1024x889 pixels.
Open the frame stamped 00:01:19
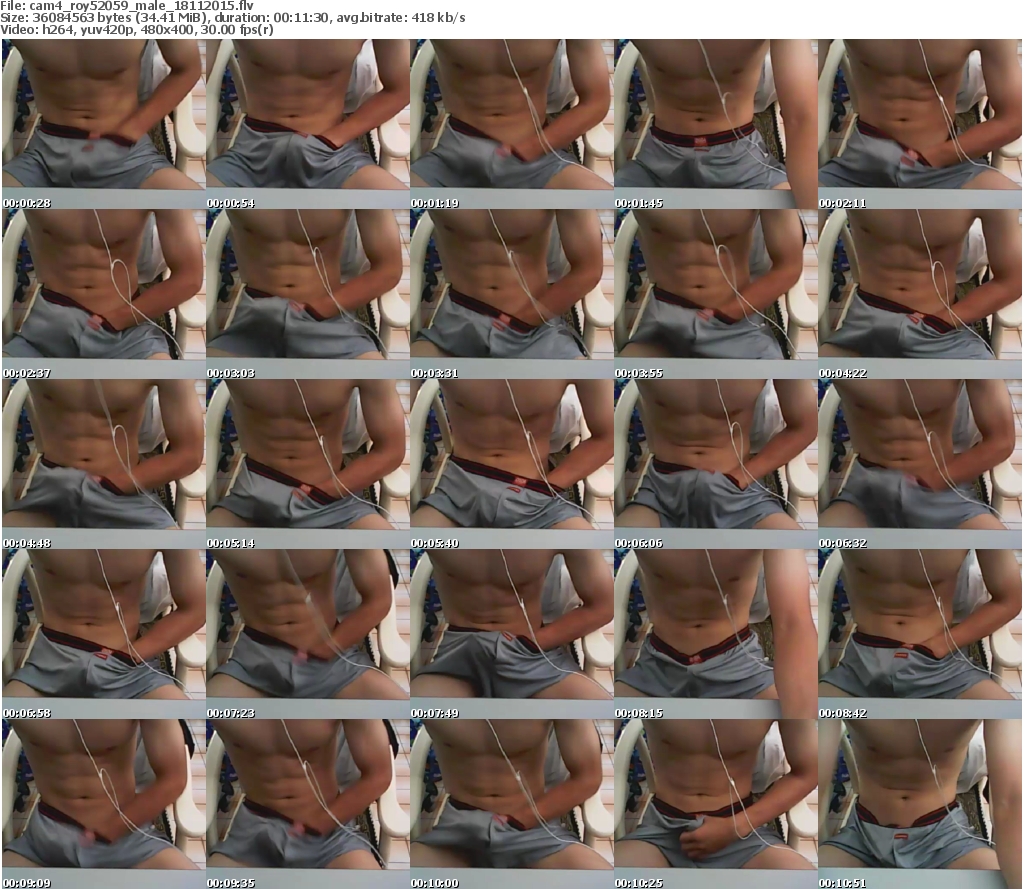(x=511, y=124)
